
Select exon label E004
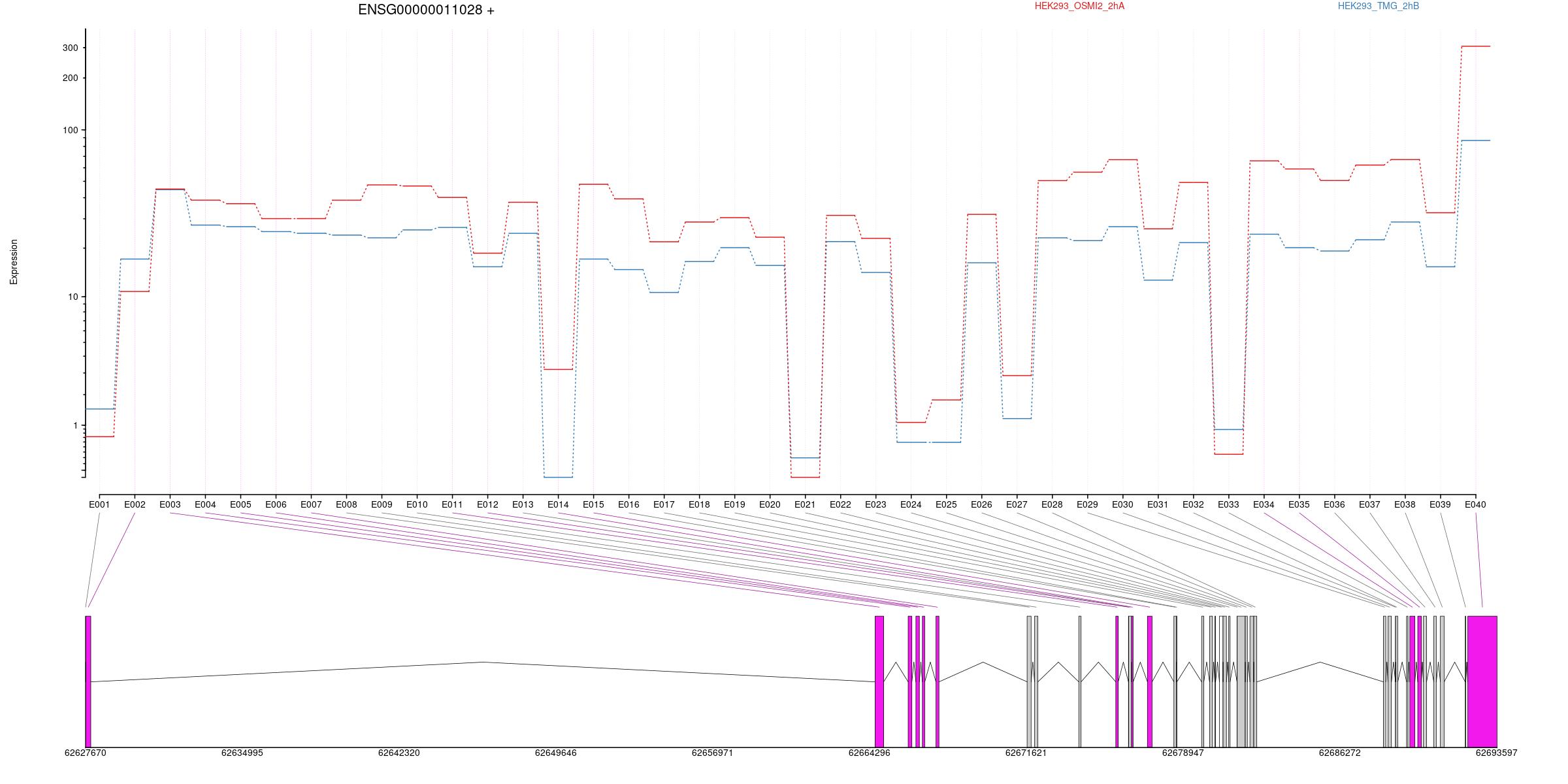click(205, 504)
